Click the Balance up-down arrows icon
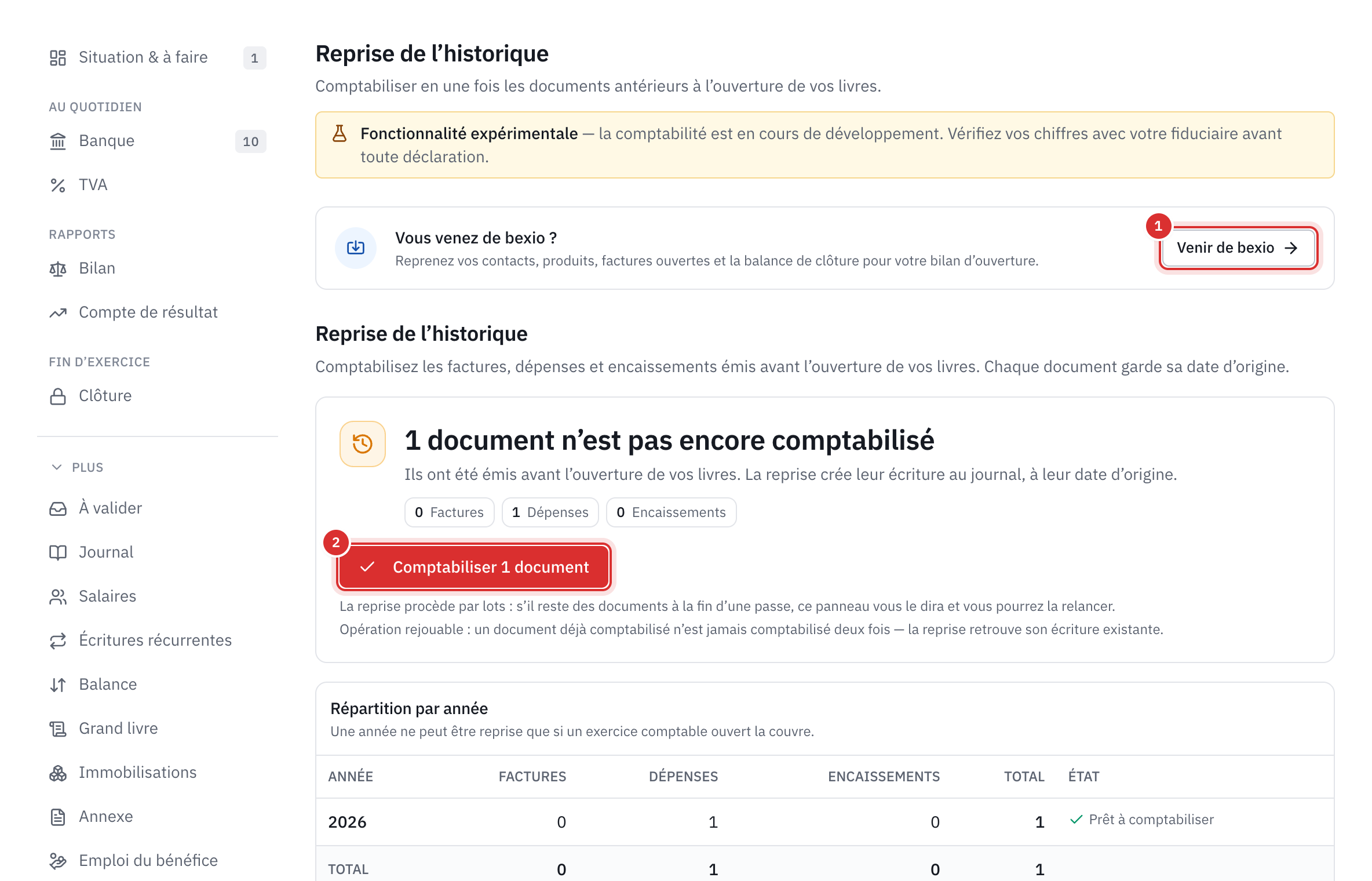This screenshot has width=1372, height=881. pos(58,685)
